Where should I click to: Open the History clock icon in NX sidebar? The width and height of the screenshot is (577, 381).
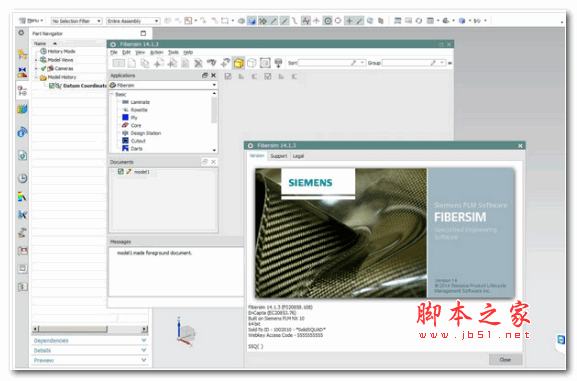(x=22, y=179)
